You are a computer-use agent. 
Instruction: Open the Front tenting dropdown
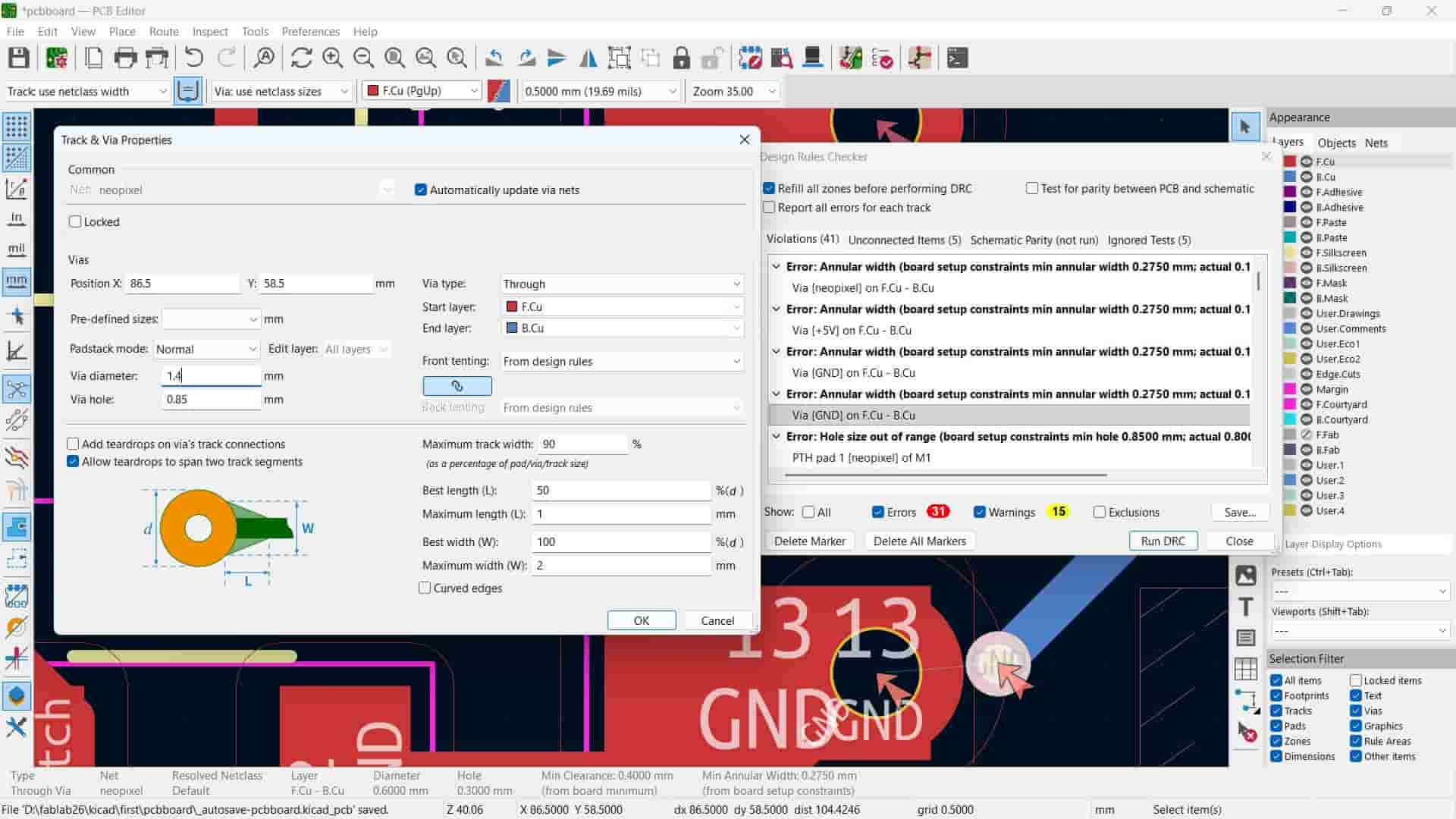point(621,362)
